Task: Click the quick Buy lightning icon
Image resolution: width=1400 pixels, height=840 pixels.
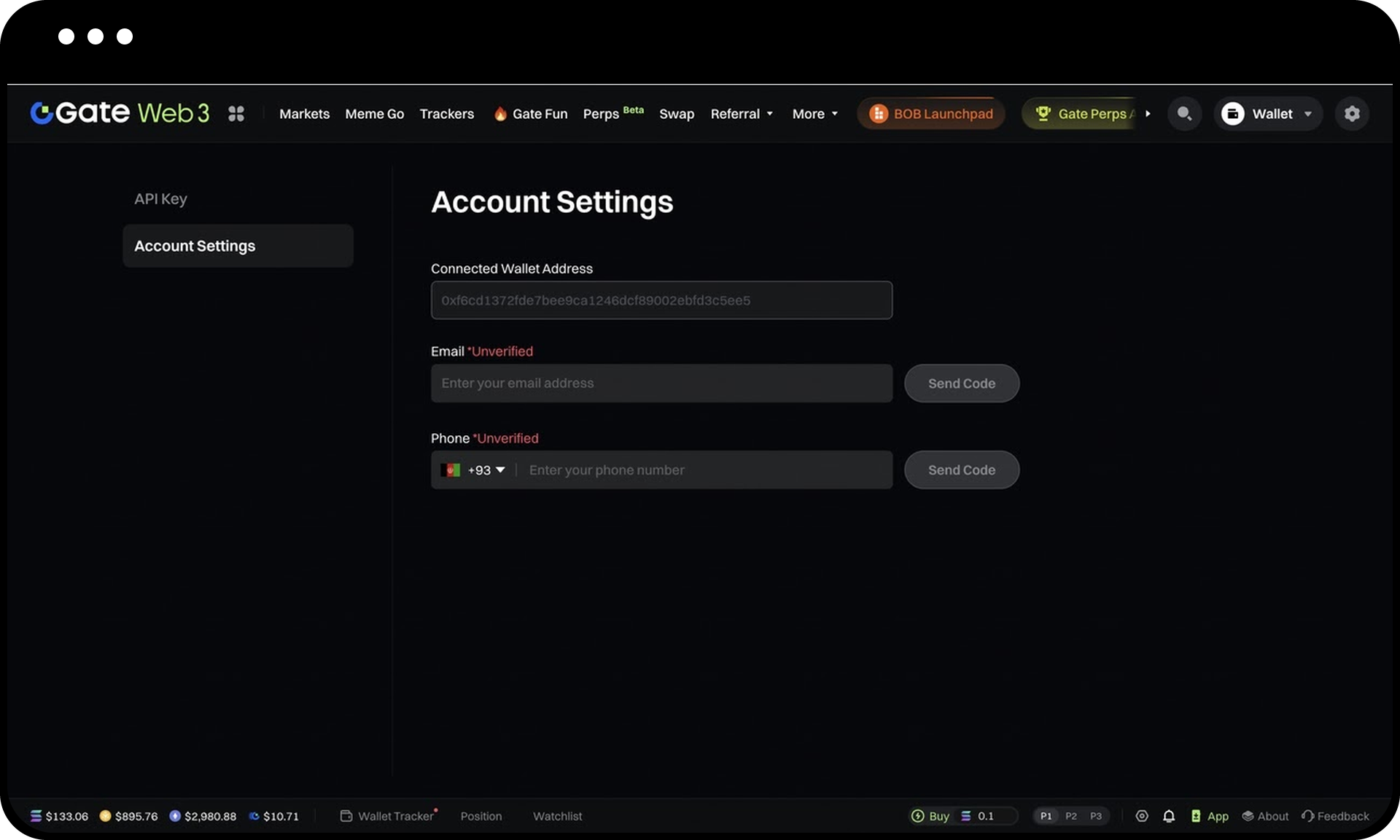Action: [917, 816]
